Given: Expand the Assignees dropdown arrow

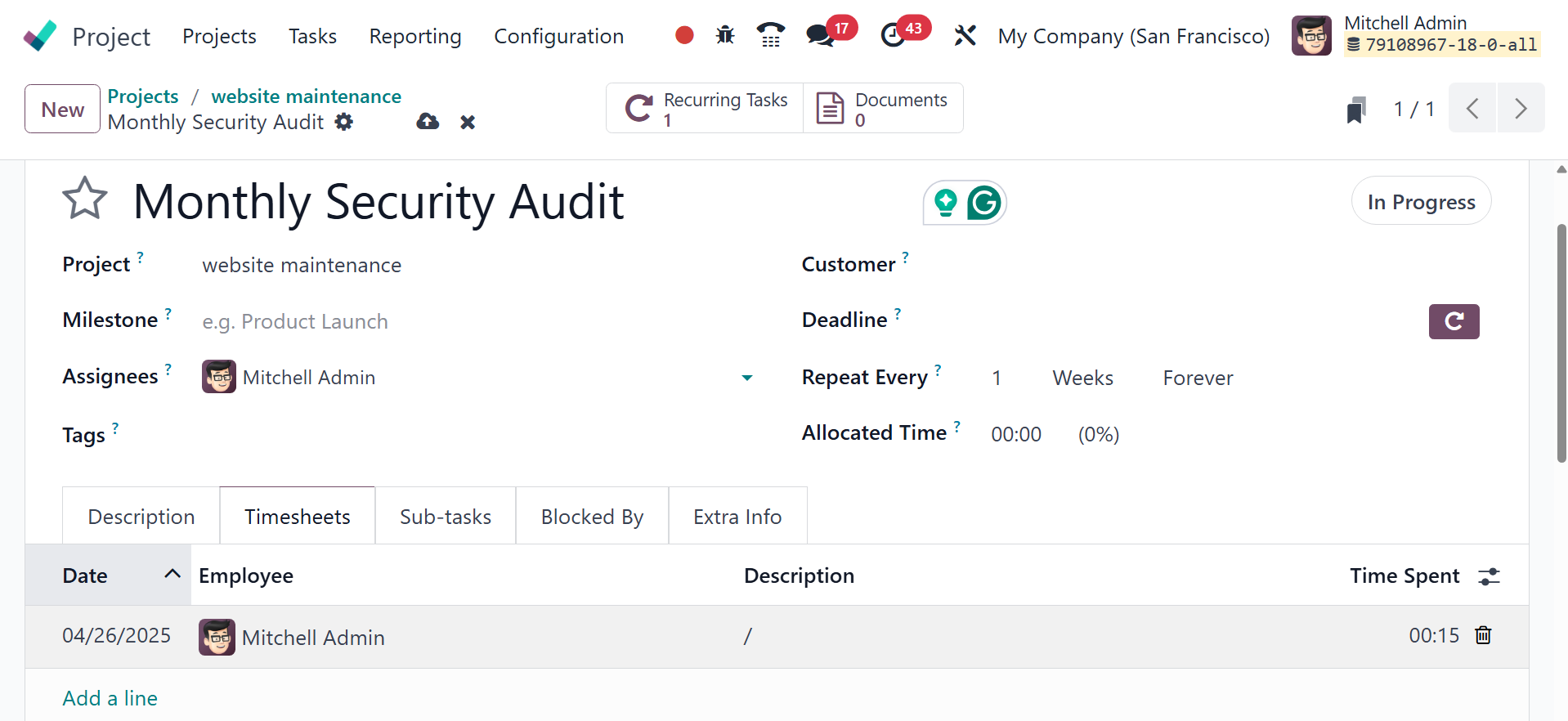Looking at the screenshot, I should click(x=746, y=378).
